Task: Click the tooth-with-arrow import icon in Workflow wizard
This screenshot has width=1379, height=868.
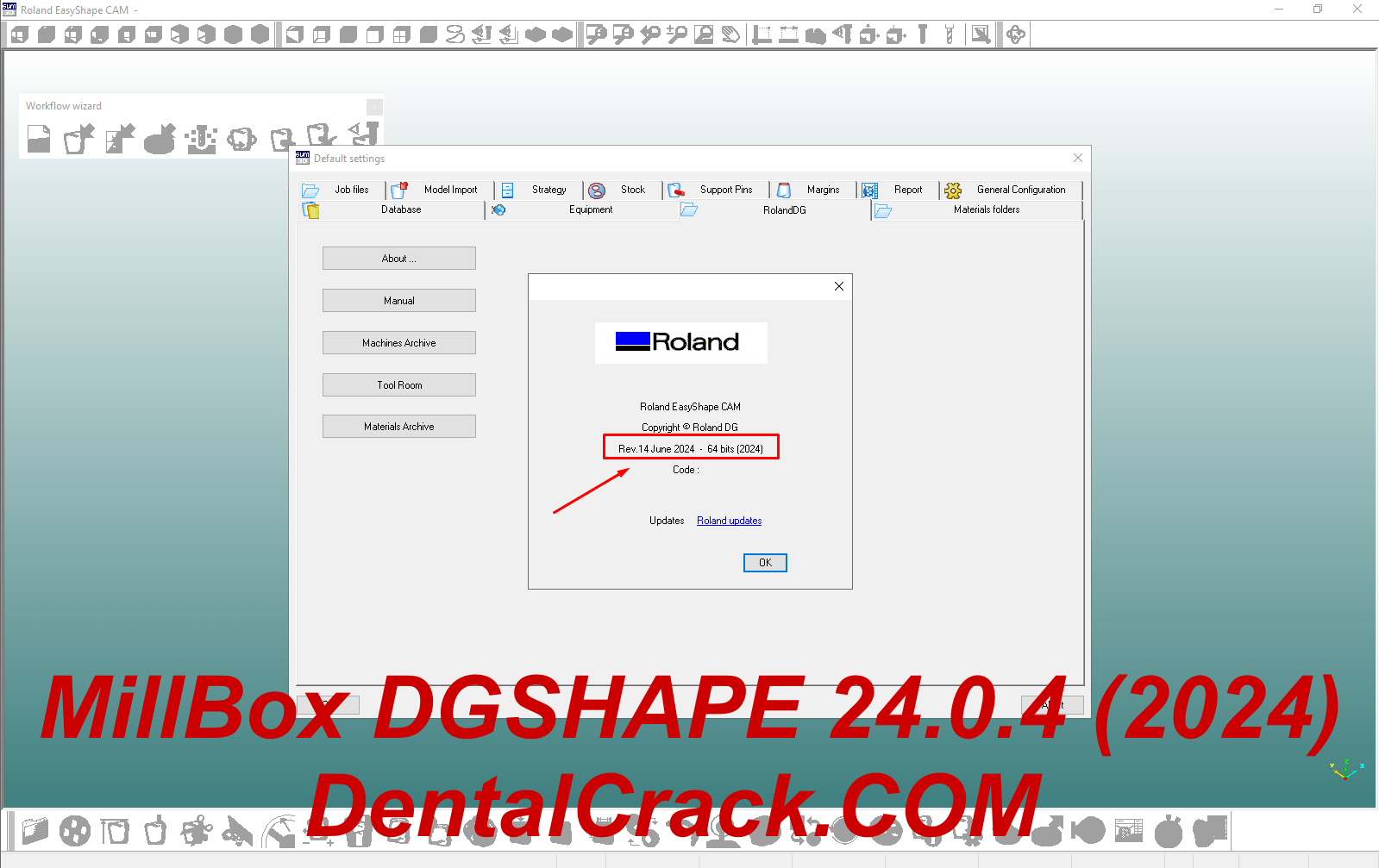Action: pos(78,138)
